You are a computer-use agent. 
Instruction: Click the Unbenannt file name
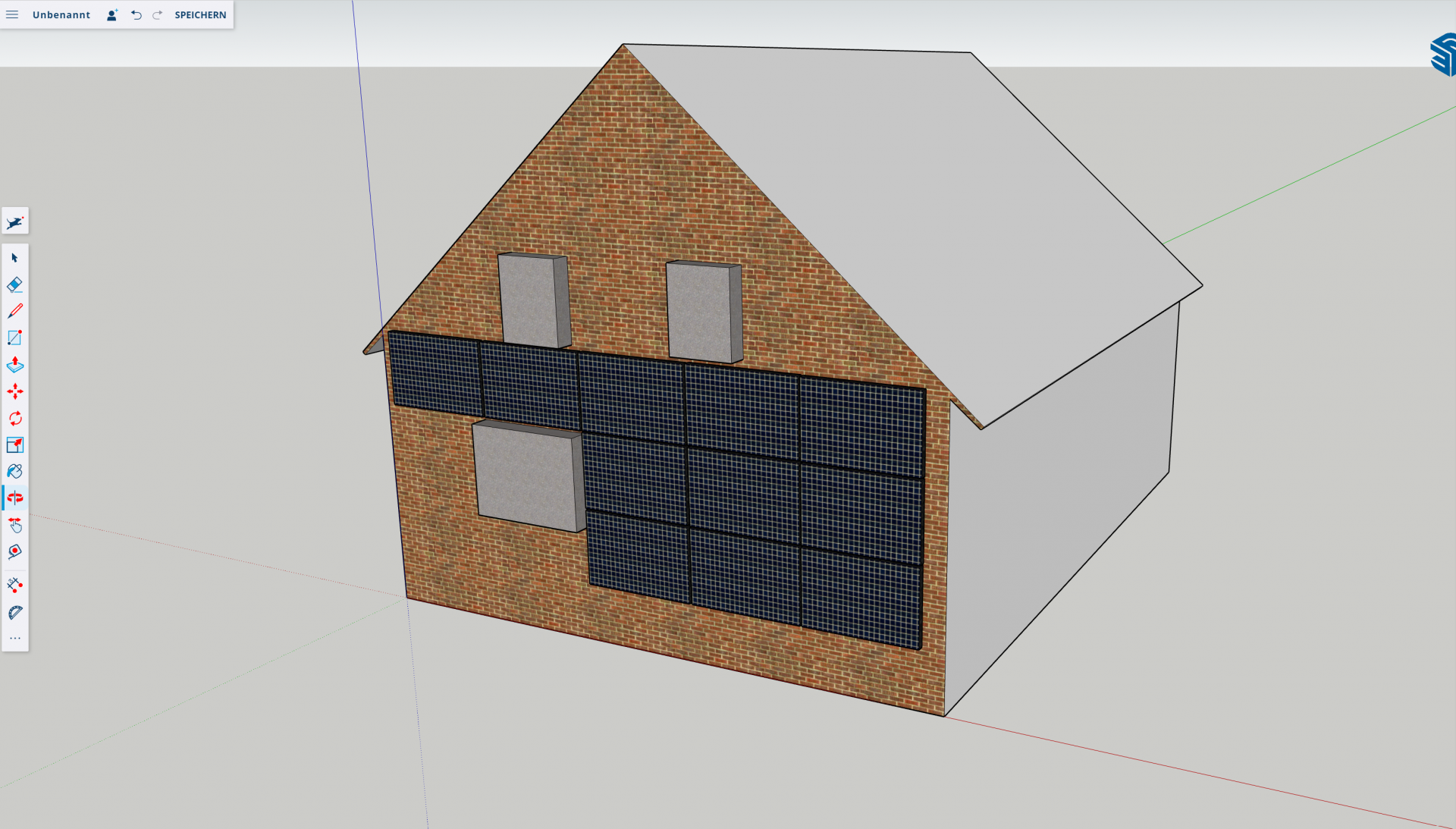click(61, 14)
